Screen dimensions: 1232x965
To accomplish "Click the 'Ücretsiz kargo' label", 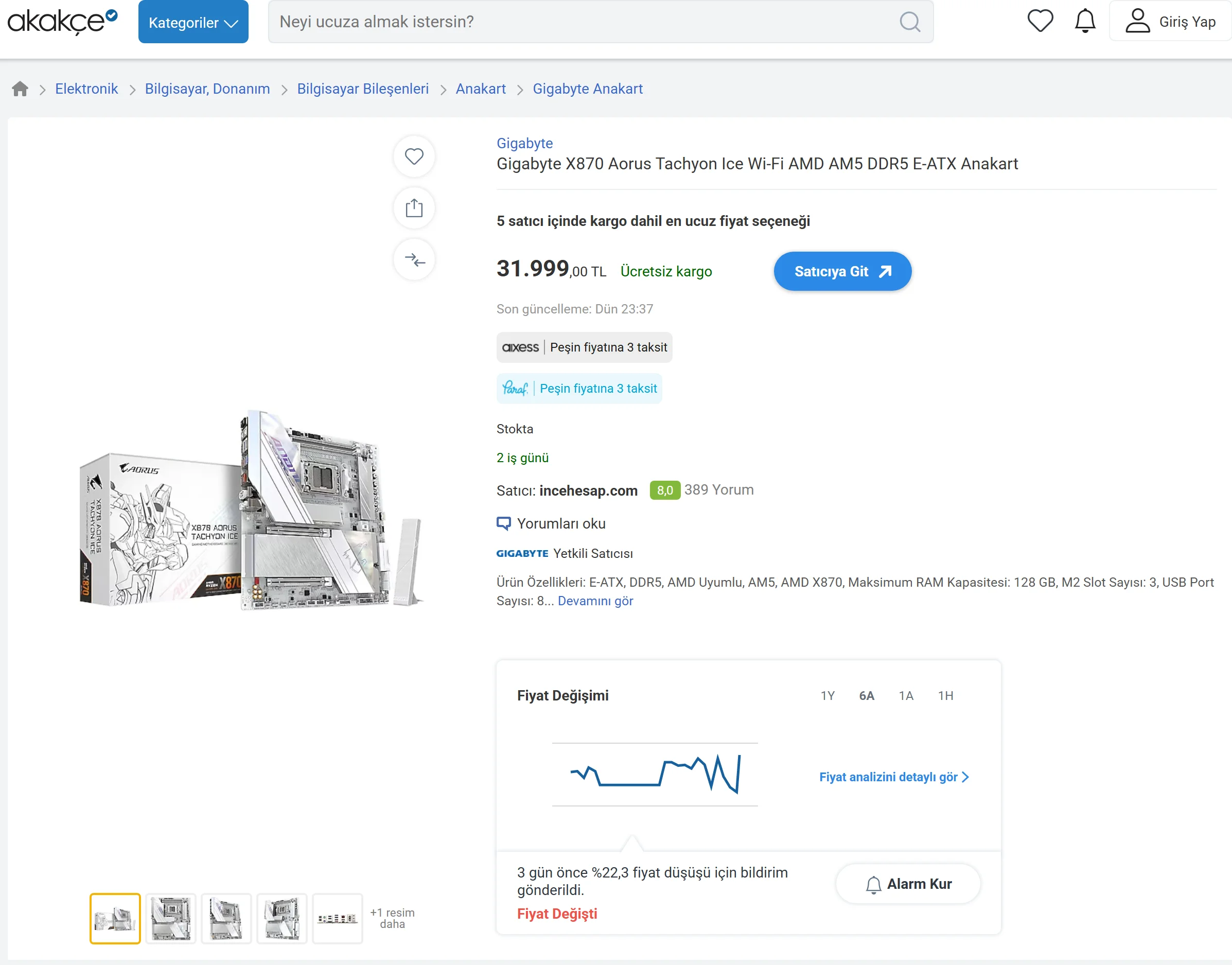I will point(666,271).
